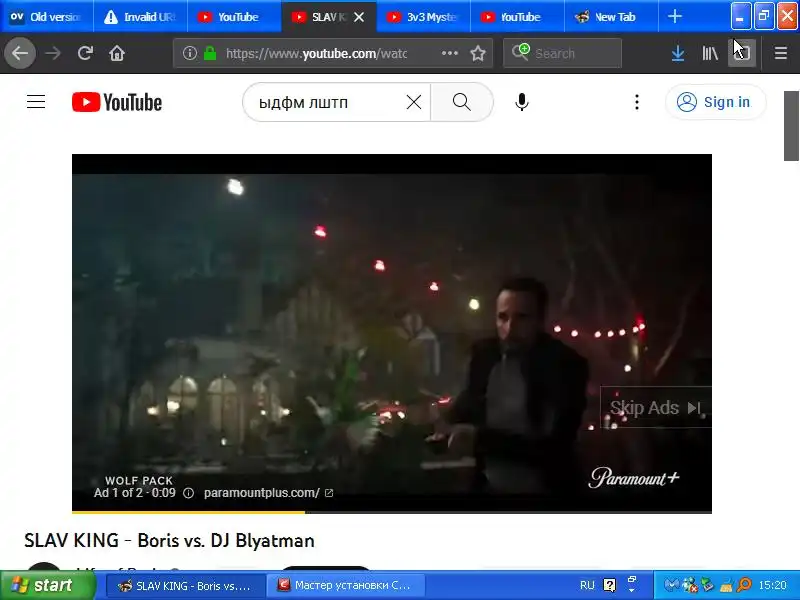
Task: Switch to the third tab labeled YouTube
Action: pyautogui.click(x=234, y=17)
